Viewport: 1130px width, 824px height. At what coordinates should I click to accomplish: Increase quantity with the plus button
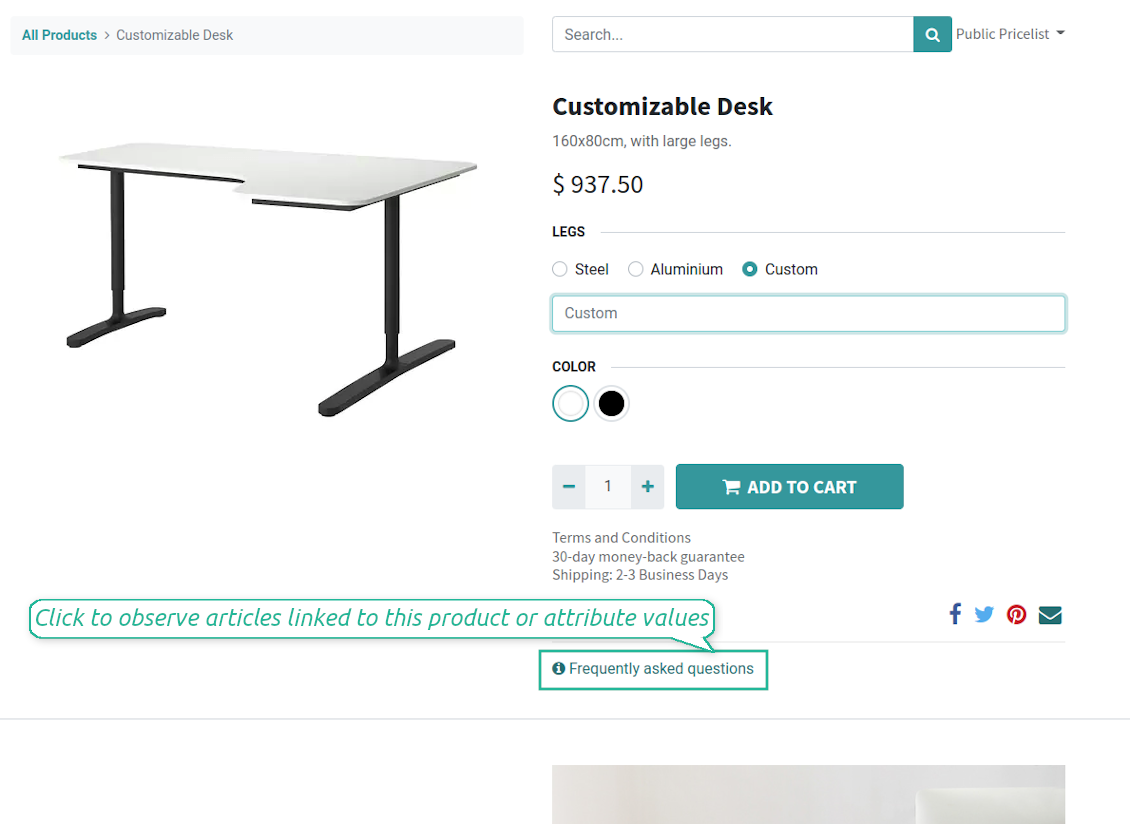[x=648, y=487]
